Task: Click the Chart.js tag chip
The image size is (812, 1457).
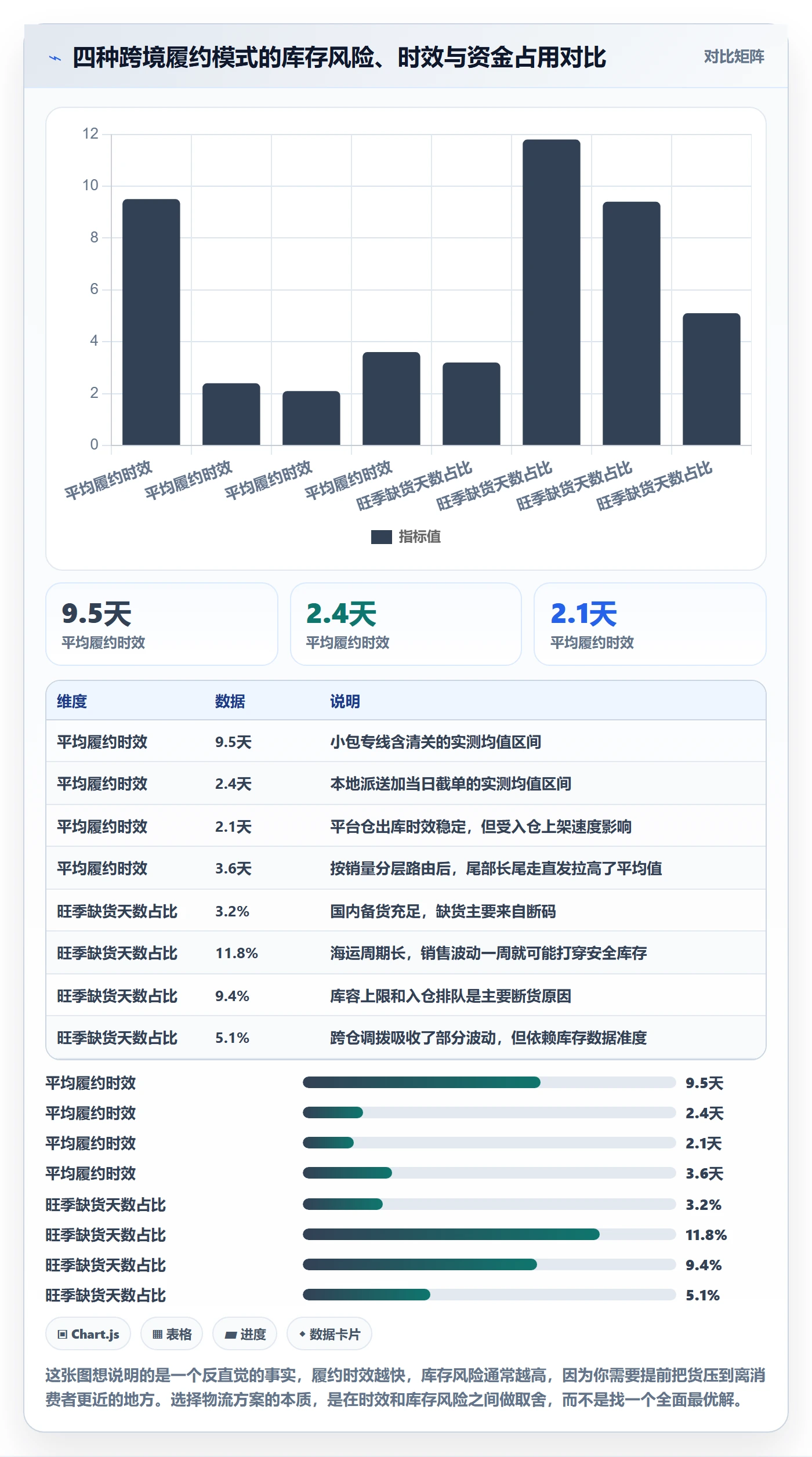Action: (88, 1334)
